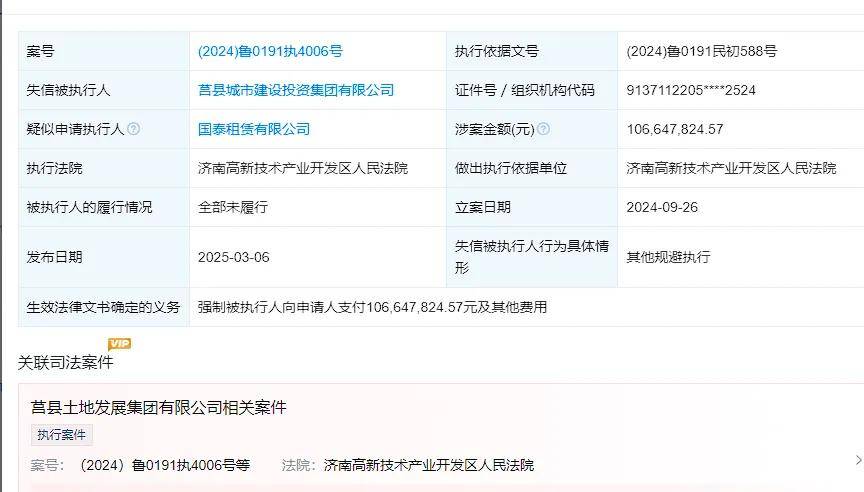This screenshot has width=864, height=492.
Task: Select execution basis number (2024)鲁0191民初588号
Action: click(701, 51)
